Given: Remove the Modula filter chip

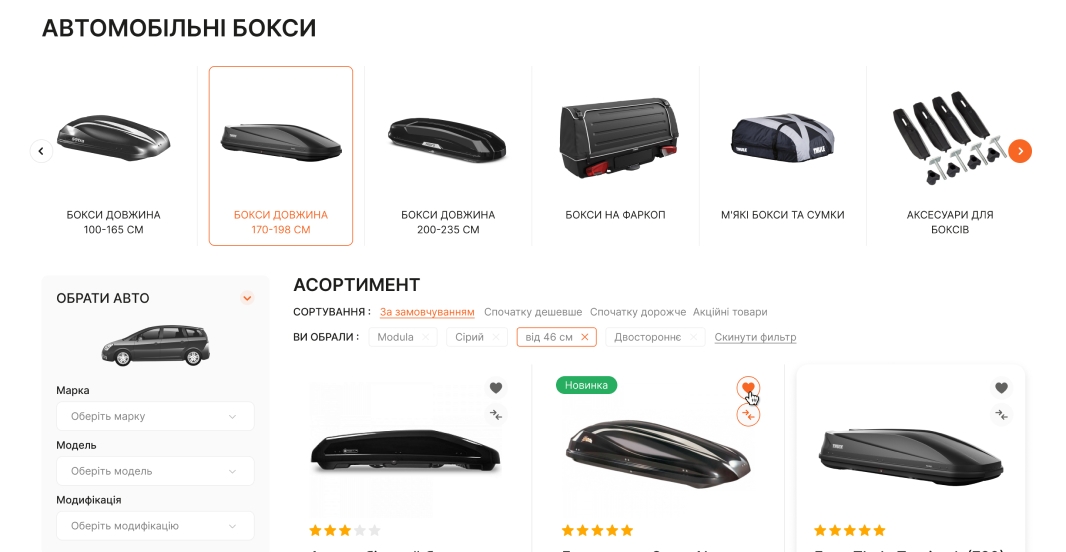Looking at the screenshot, I should point(426,337).
